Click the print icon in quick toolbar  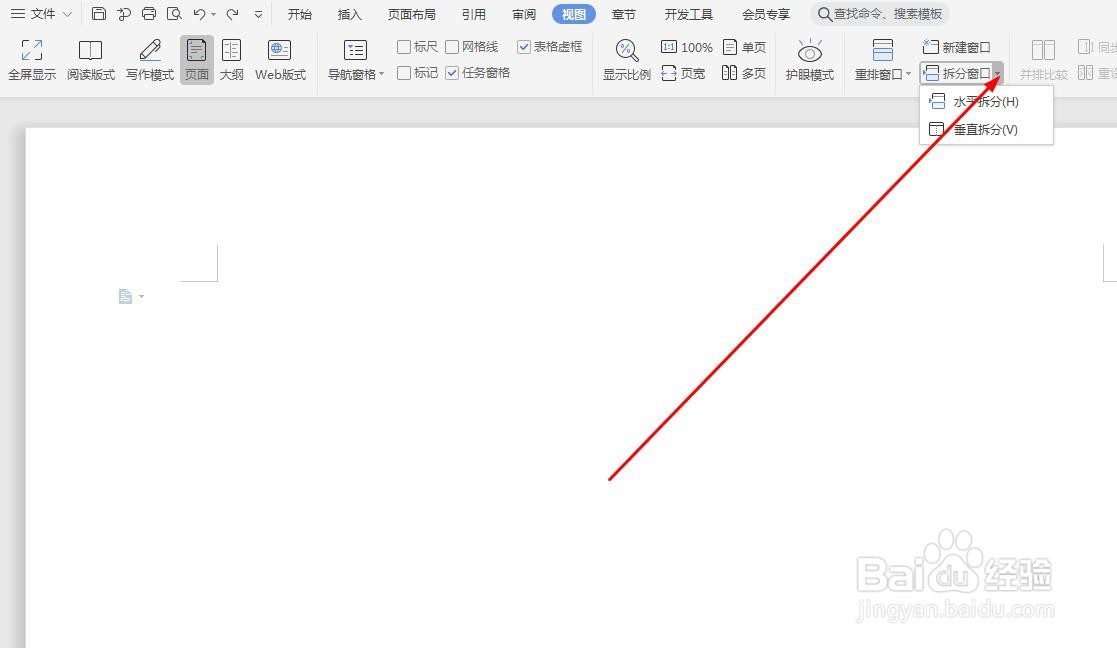point(149,14)
